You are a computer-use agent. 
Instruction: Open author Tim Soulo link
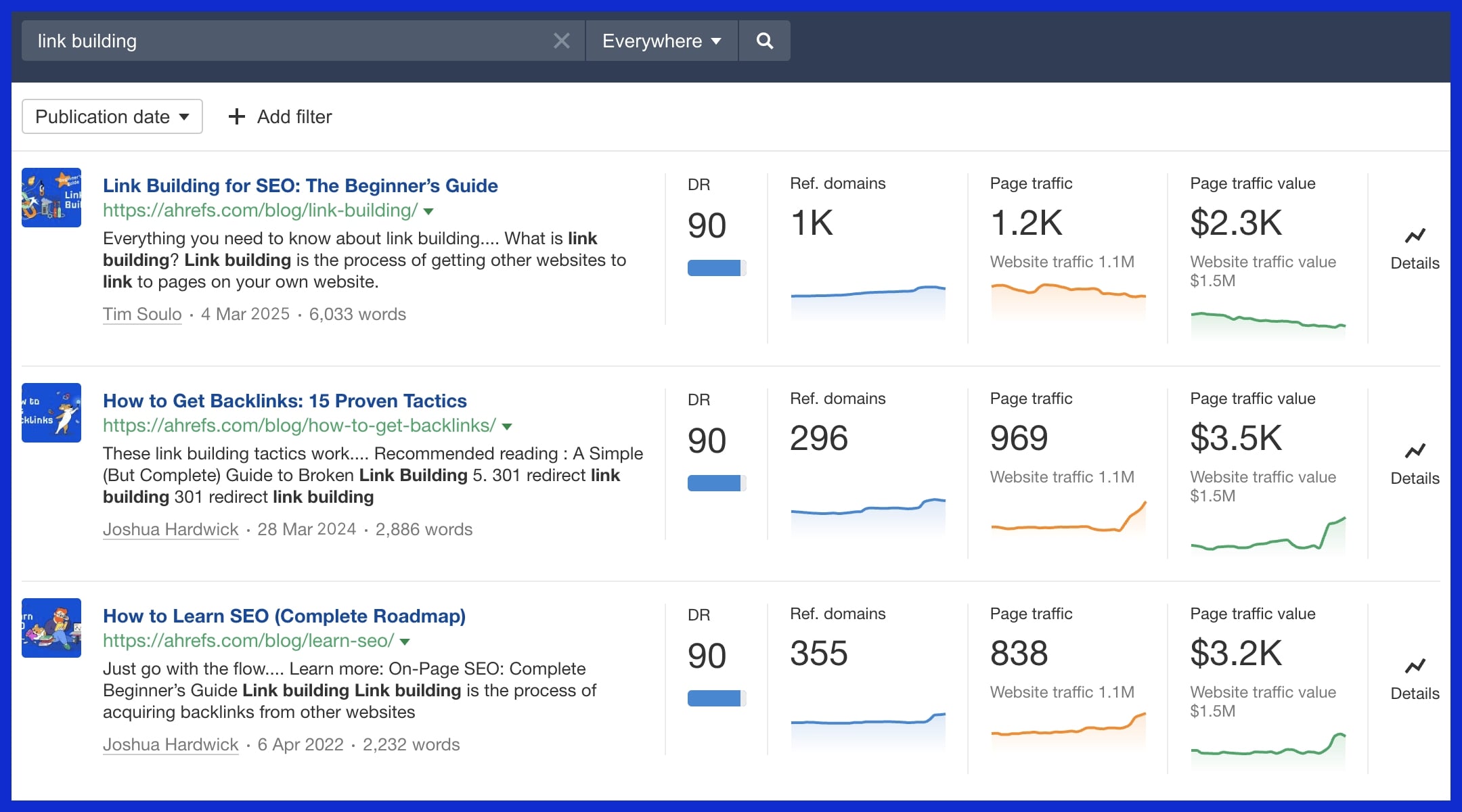(142, 314)
